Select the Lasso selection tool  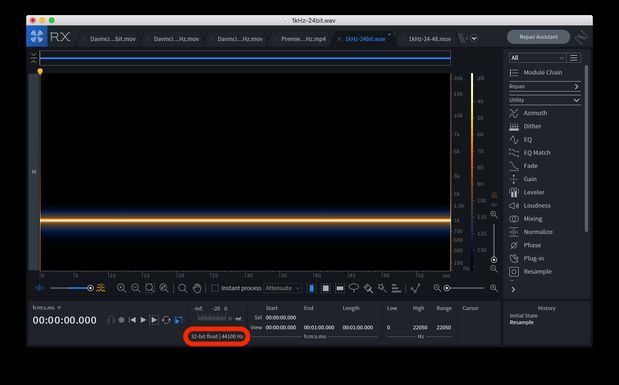354,288
